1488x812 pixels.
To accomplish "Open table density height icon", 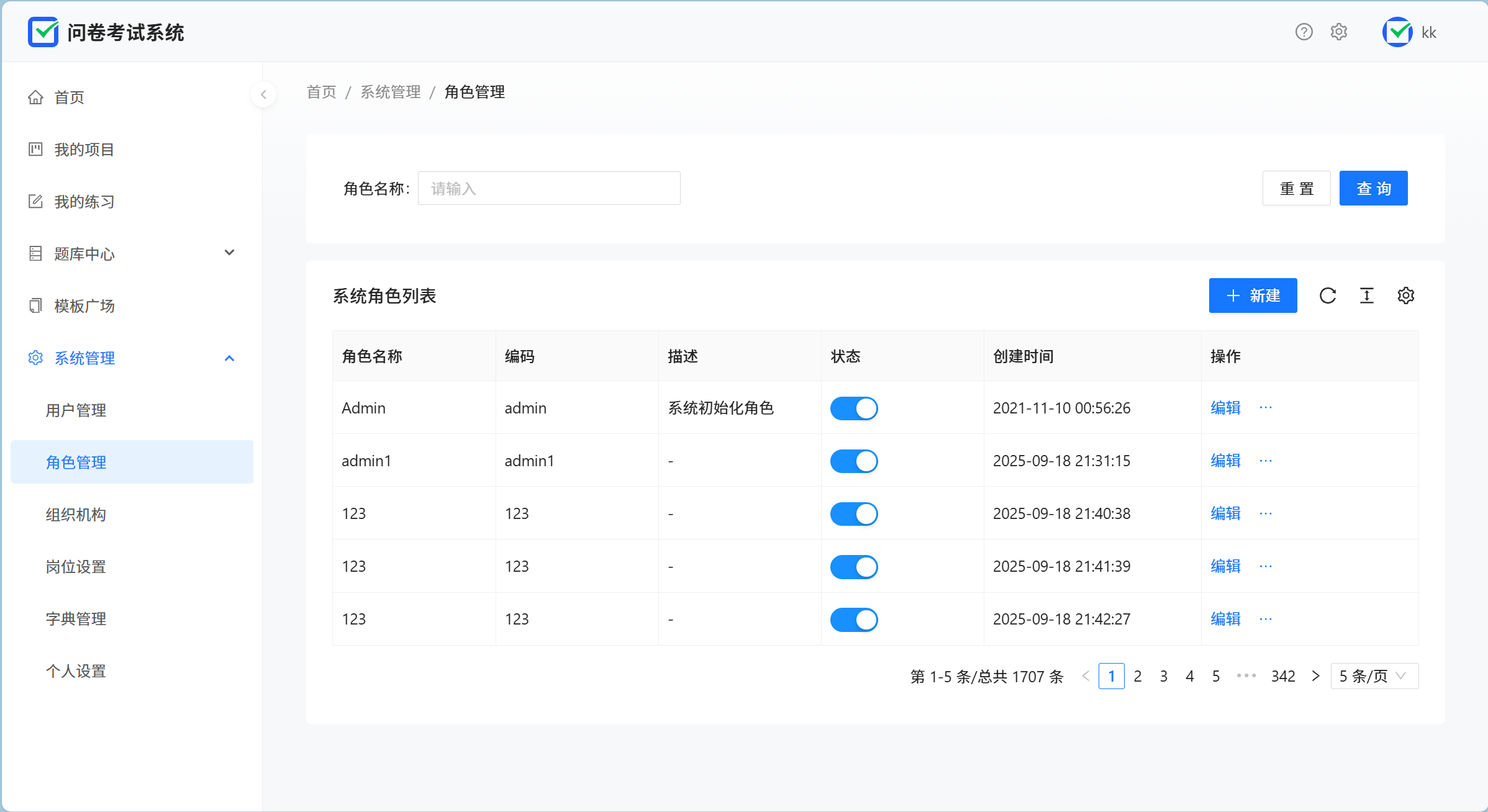I will (x=1367, y=295).
